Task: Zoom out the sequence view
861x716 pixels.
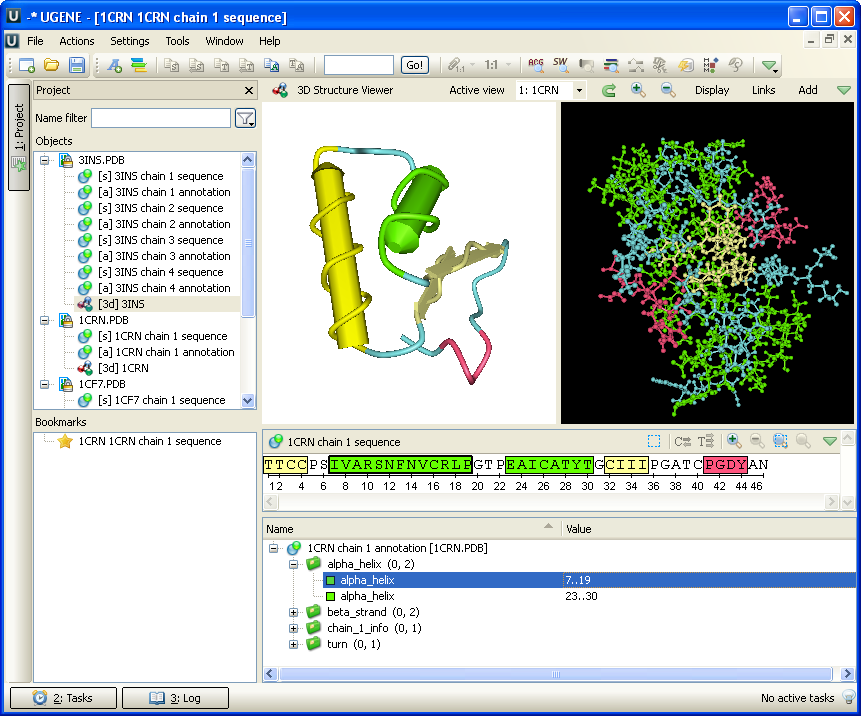Action: pos(757,440)
